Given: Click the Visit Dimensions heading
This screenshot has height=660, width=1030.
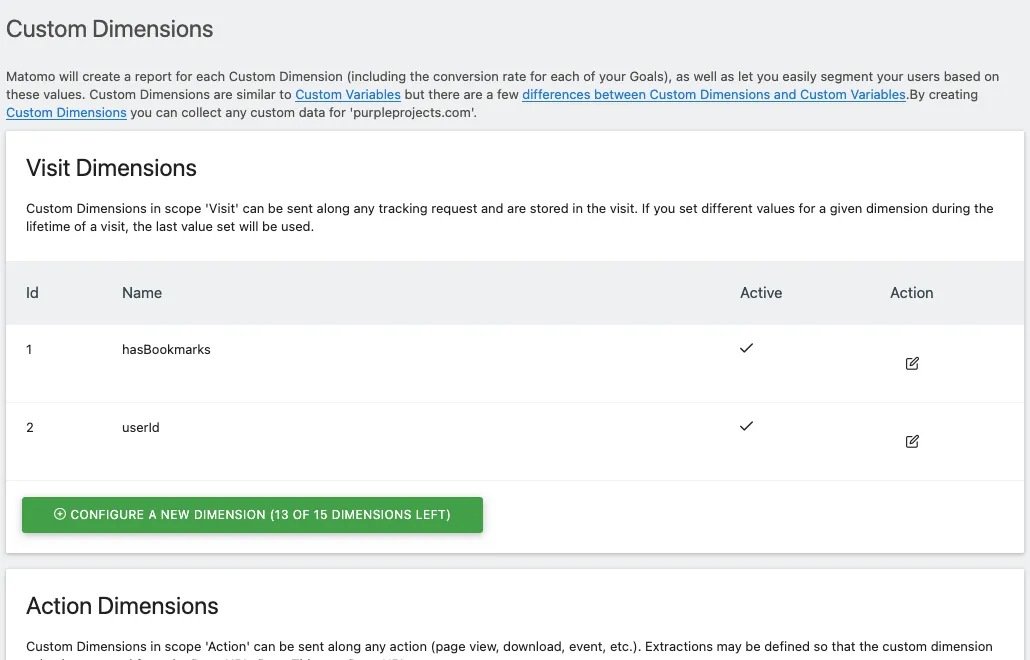Looking at the screenshot, I should [x=111, y=168].
